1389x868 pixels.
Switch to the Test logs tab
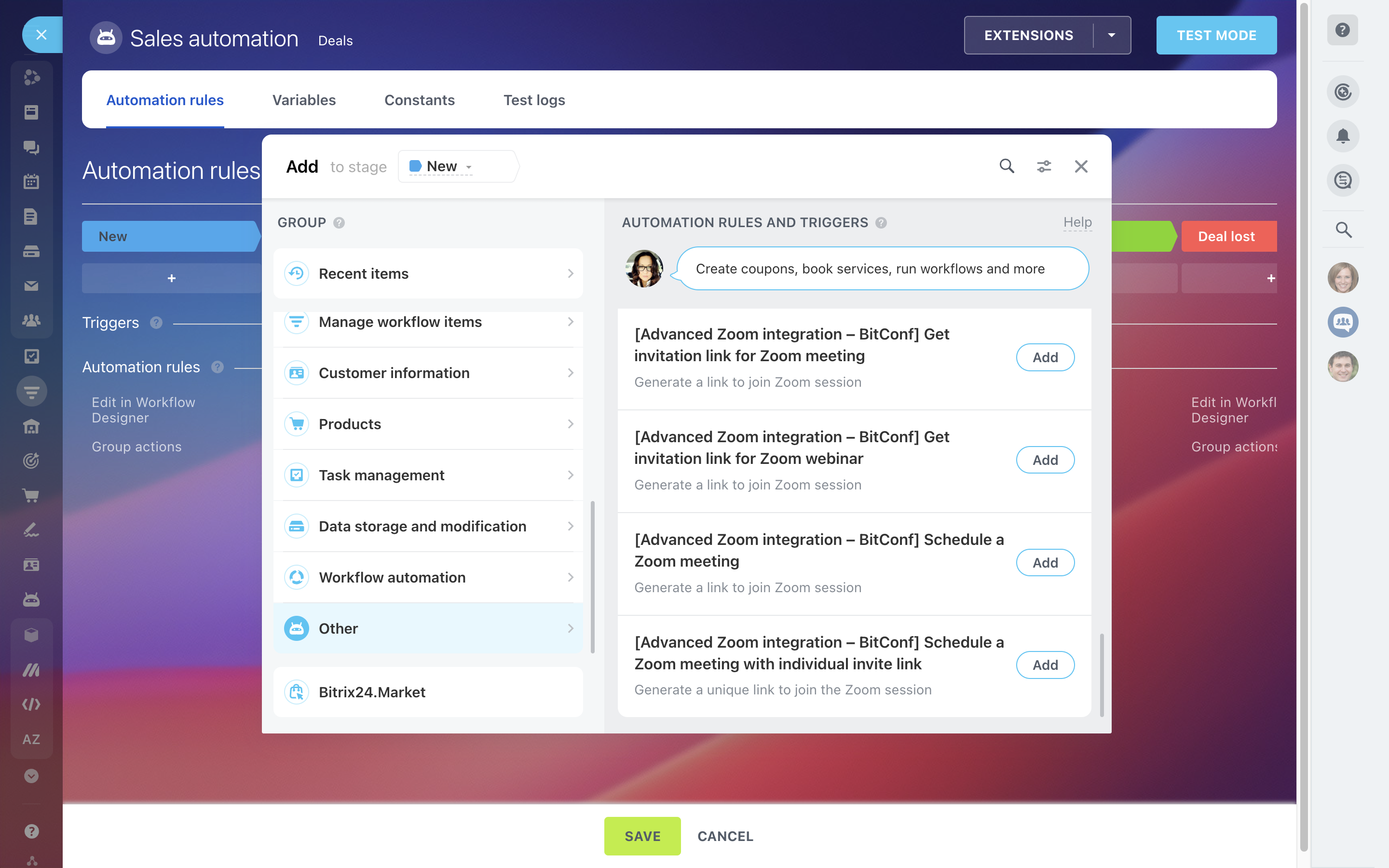coord(534,100)
